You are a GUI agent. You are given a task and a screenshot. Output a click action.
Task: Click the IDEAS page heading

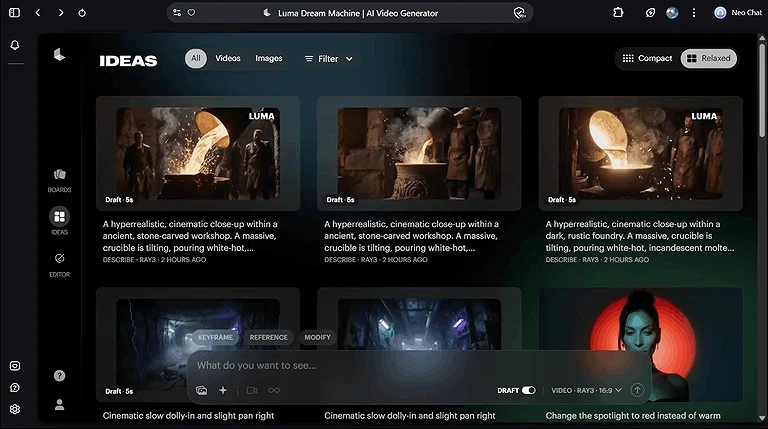point(128,61)
